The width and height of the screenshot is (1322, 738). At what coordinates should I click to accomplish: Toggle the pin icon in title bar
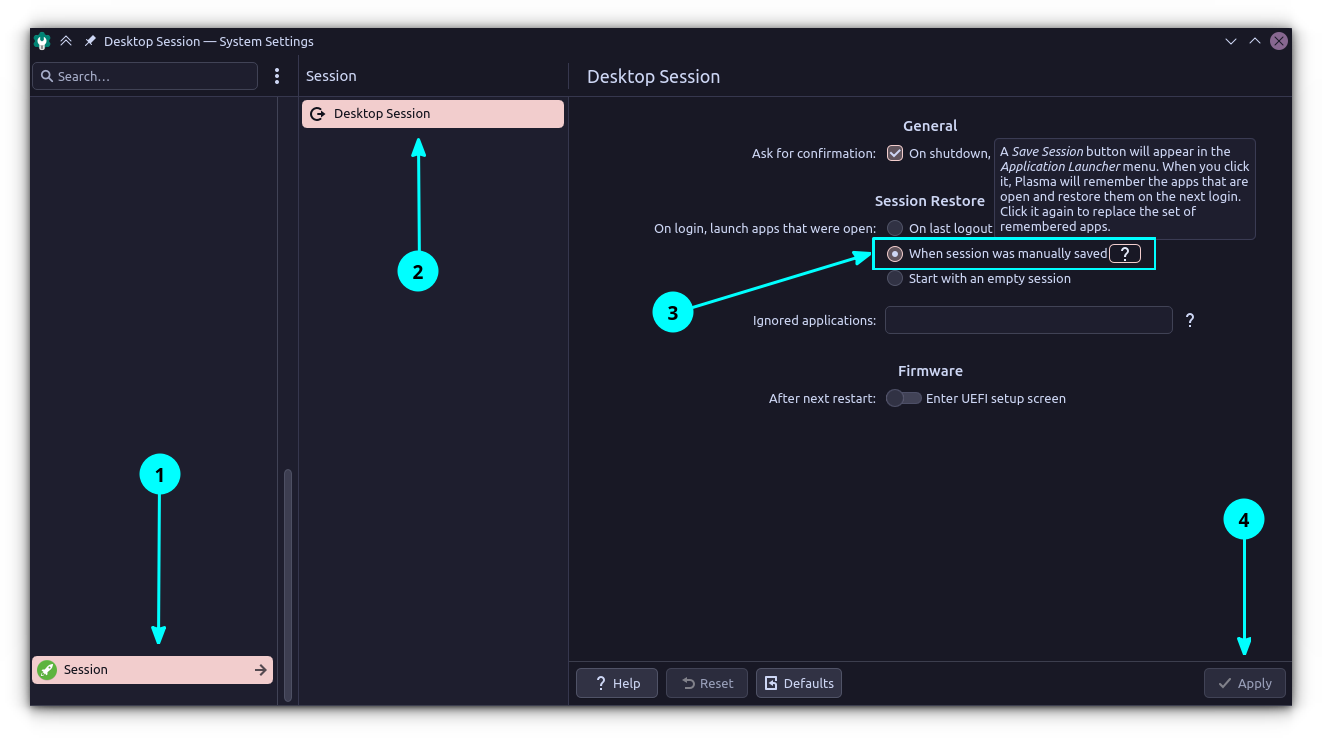pos(90,41)
